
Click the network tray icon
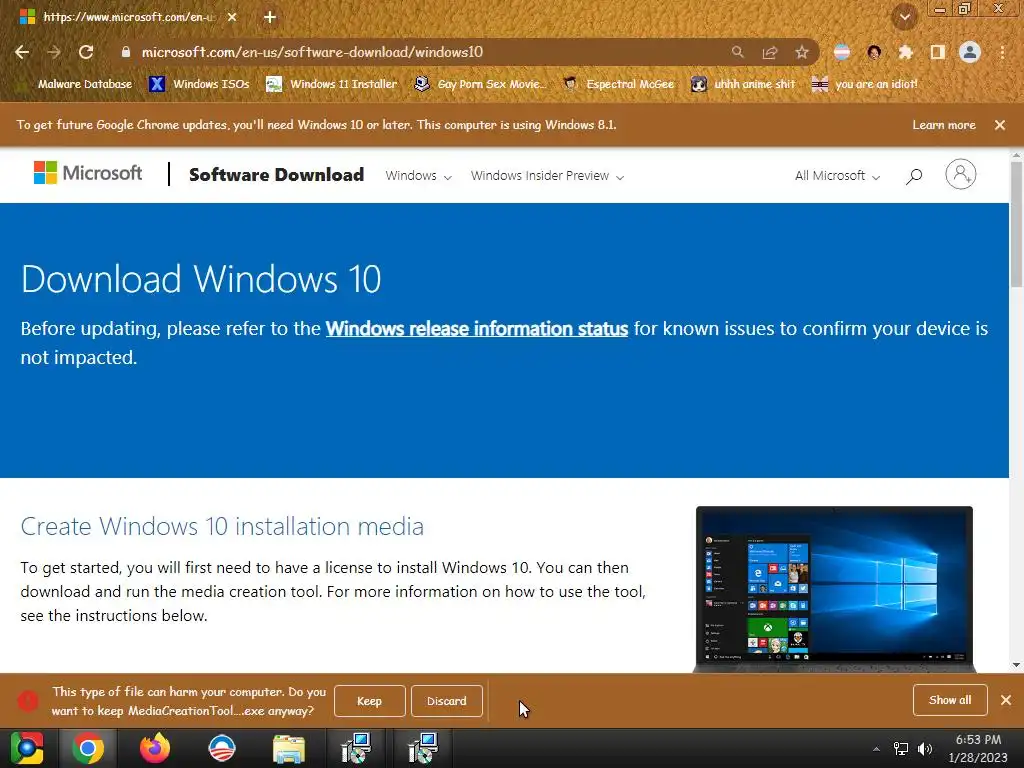[x=901, y=749]
